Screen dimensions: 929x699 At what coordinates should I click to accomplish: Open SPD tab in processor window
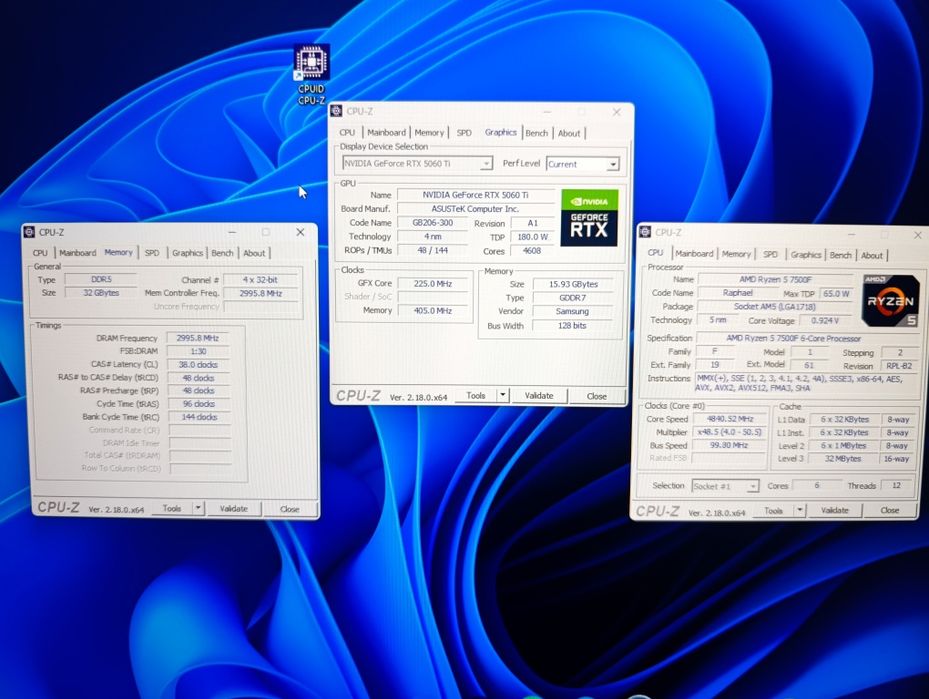coord(770,254)
